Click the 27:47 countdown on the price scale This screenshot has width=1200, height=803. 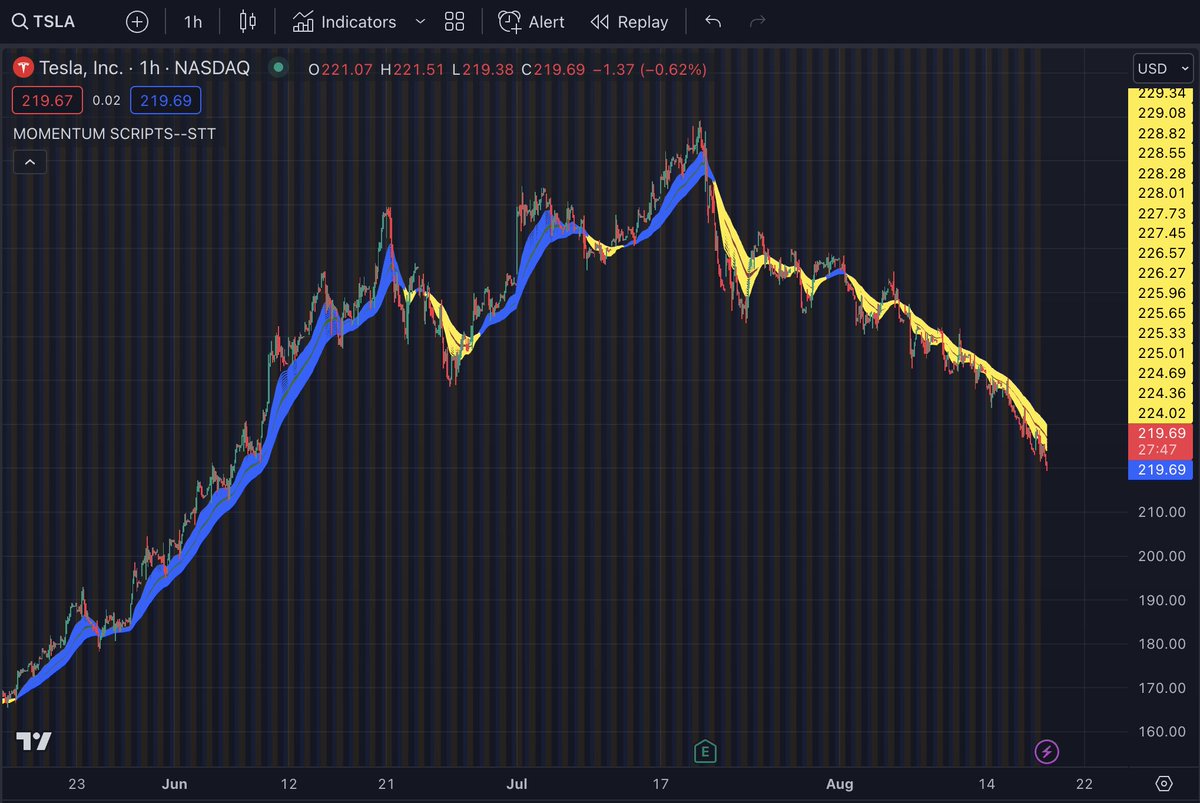tap(1159, 451)
